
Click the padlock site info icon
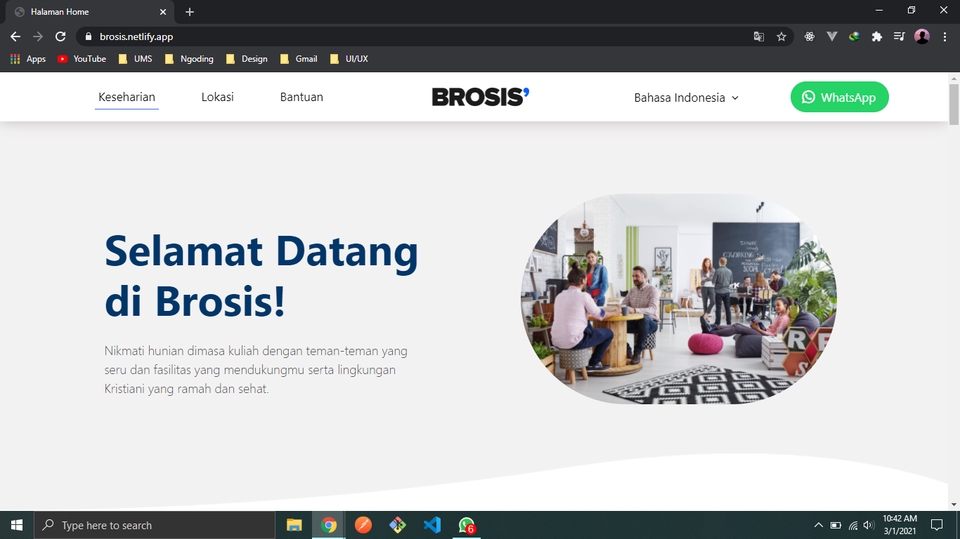click(88, 37)
